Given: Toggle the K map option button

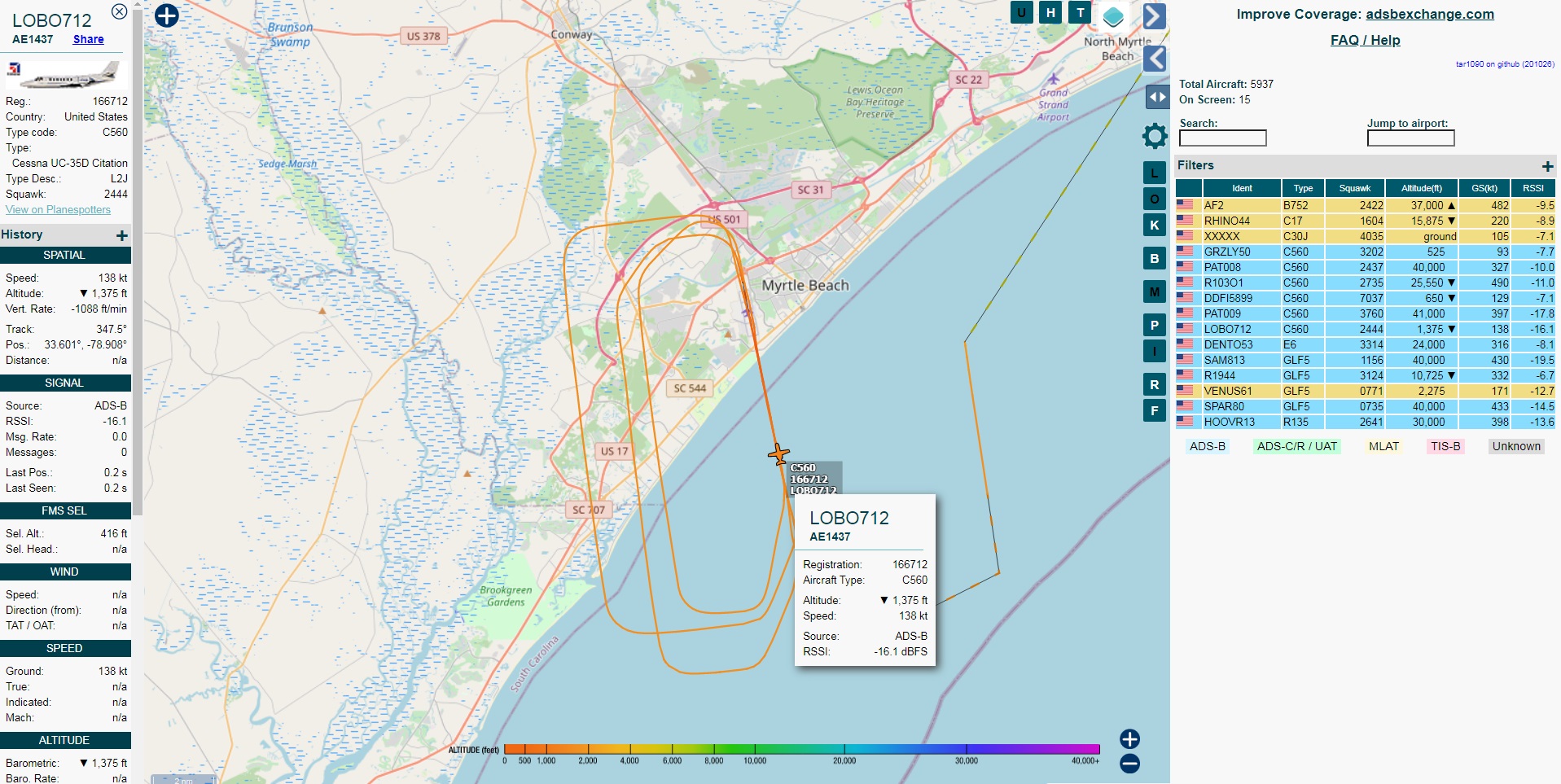Looking at the screenshot, I should click(x=1154, y=225).
